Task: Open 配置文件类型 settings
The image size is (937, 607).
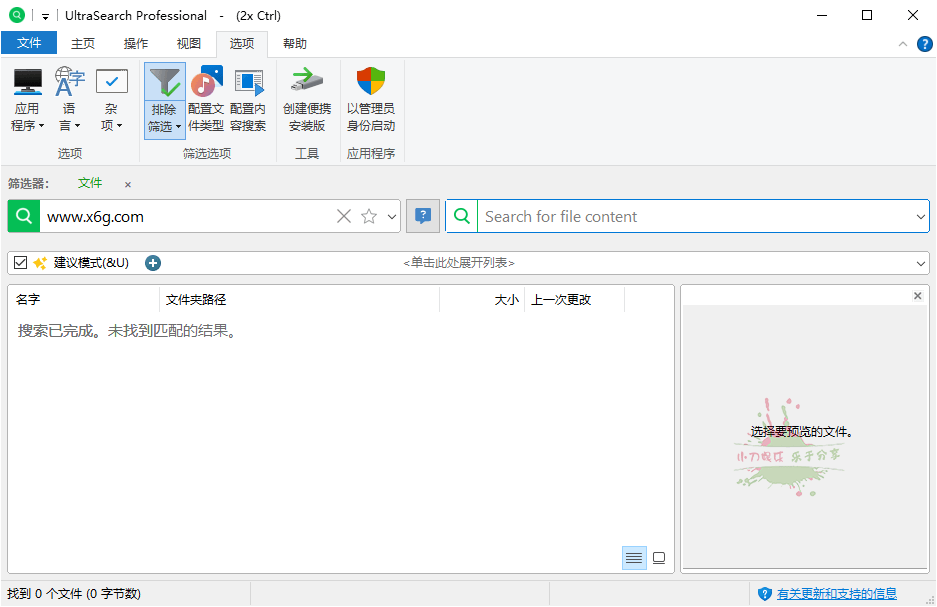Action: [x=206, y=100]
